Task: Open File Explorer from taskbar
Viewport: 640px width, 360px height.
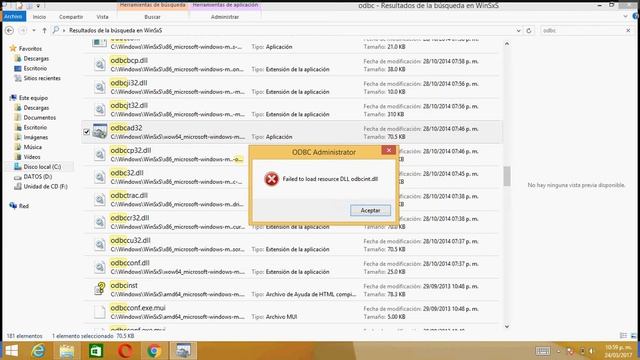Action: click(x=67, y=351)
